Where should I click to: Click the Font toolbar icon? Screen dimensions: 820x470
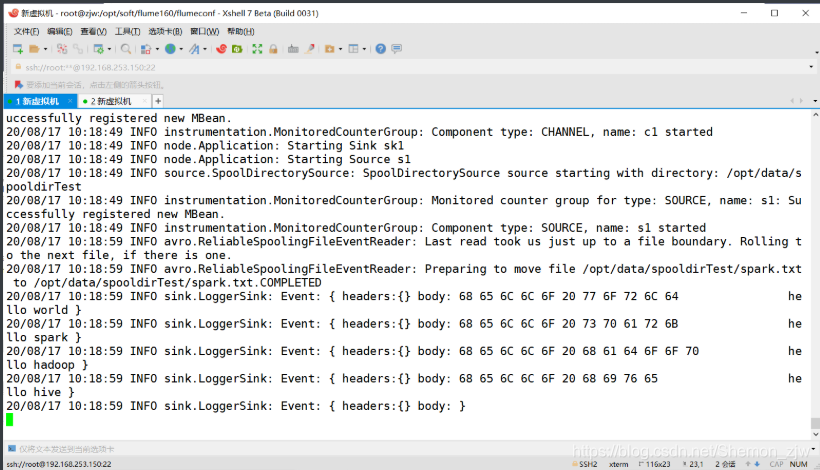(x=194, y=49)
